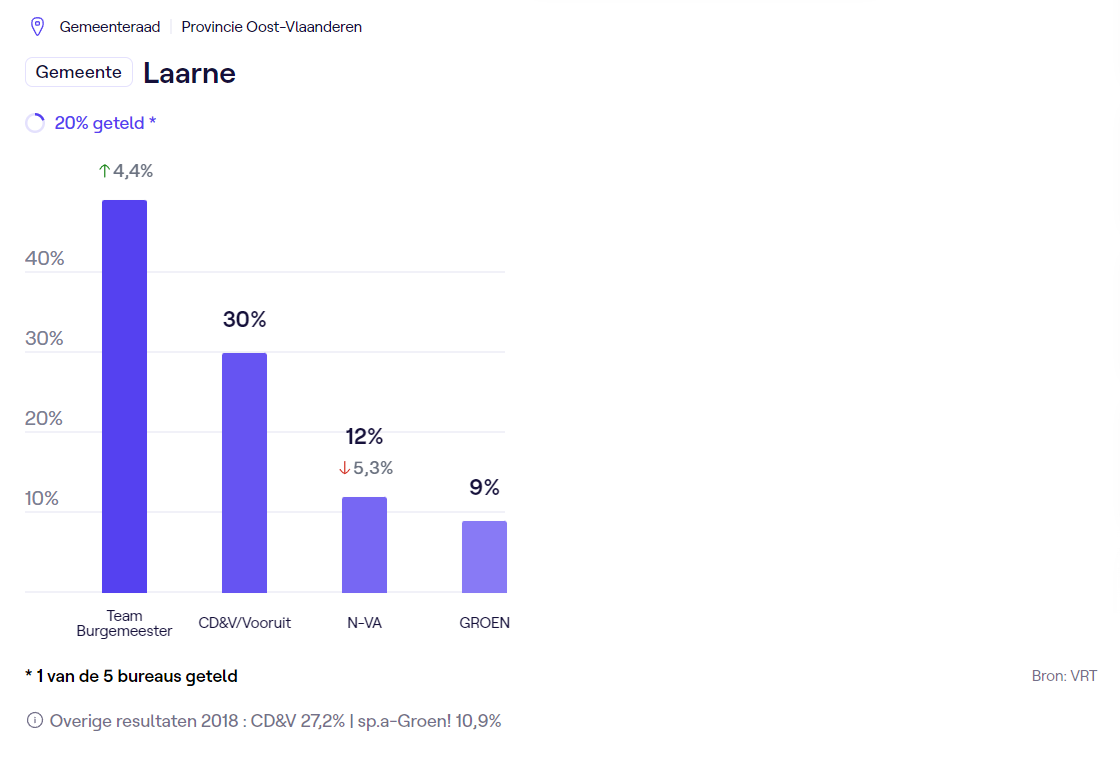Open Provincie Oost-Vlaanderen breadcrumb
Image resolution: width=1120 pixels, height=757 pixels.
271,27
